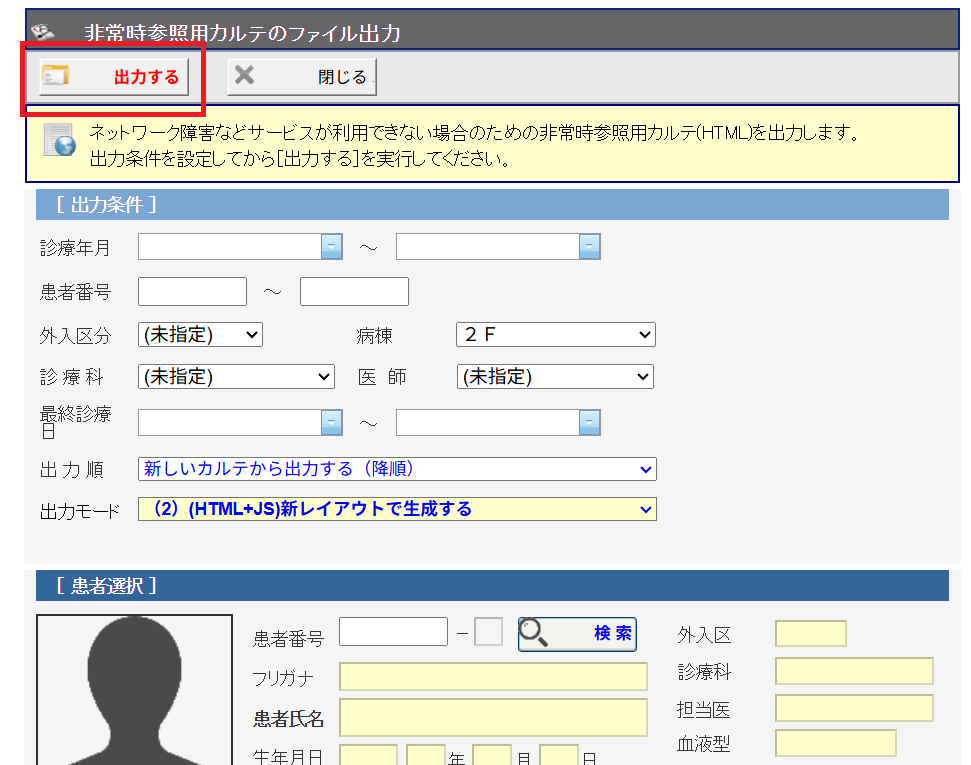Open the 診療年月 start date picker

coord(331,247)
